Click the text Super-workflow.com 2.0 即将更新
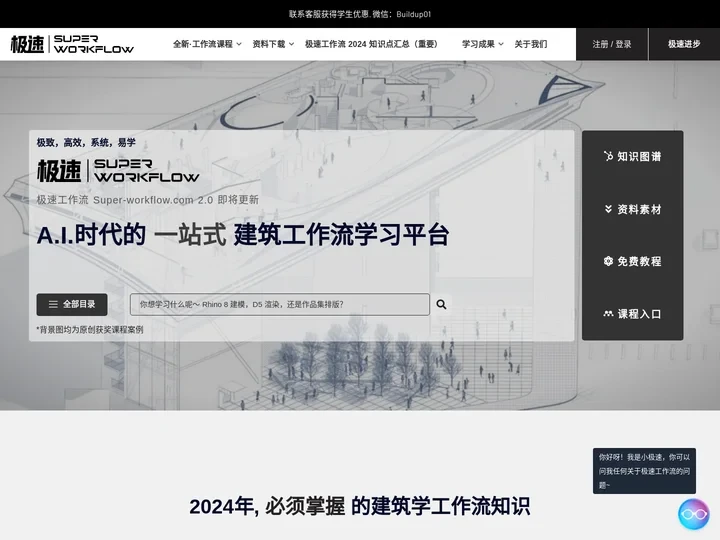Viewport: 720px width, 540px height. (176, 200)
